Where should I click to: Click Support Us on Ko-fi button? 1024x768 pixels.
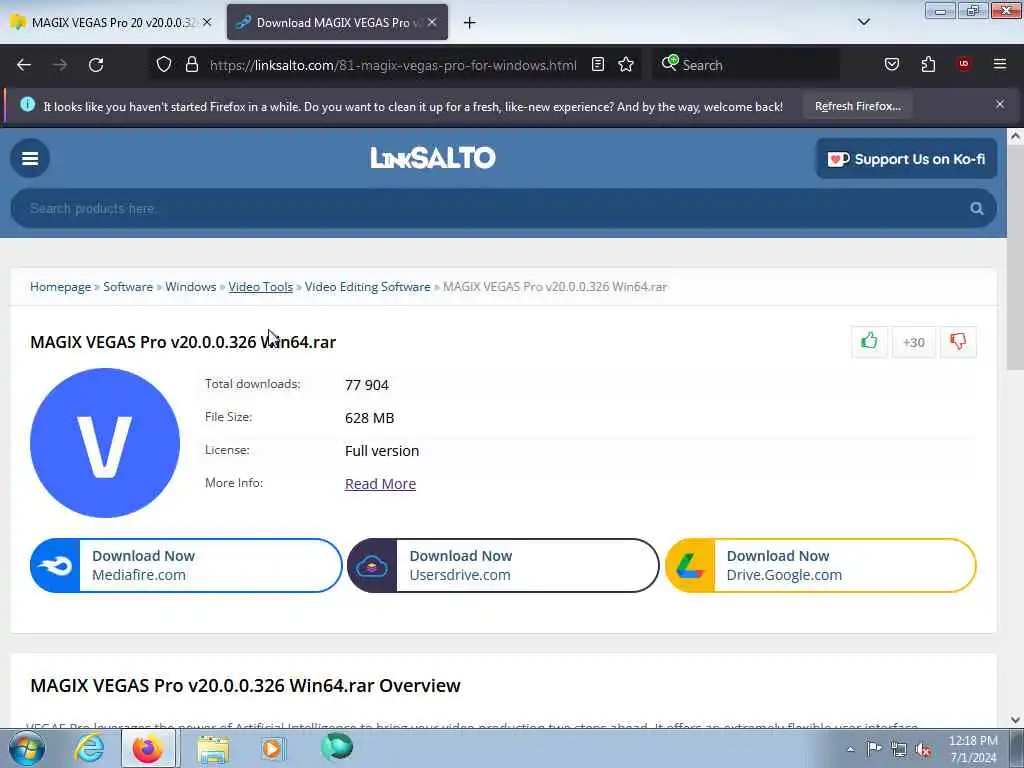(906, 159)
